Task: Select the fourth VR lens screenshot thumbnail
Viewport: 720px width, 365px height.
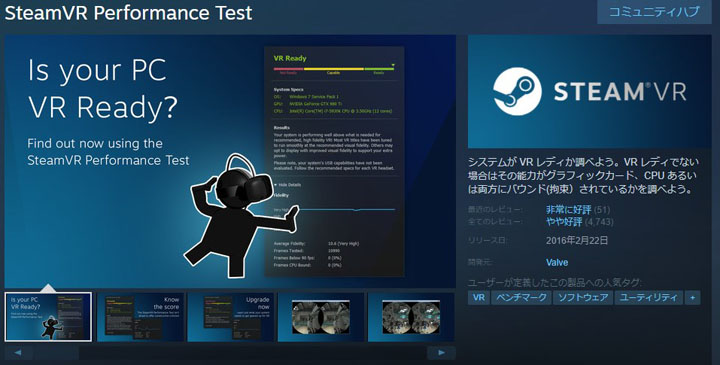Action: 321,317
